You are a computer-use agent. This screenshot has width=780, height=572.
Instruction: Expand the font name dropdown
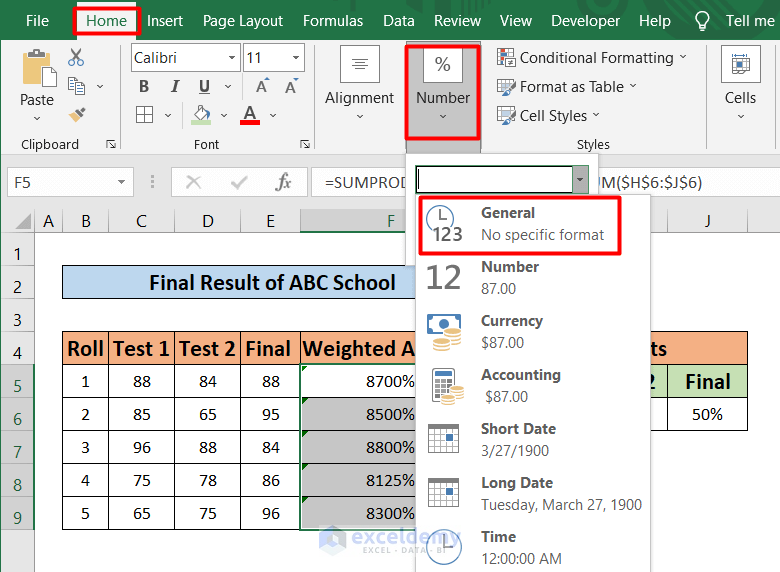tap(232, 58)
